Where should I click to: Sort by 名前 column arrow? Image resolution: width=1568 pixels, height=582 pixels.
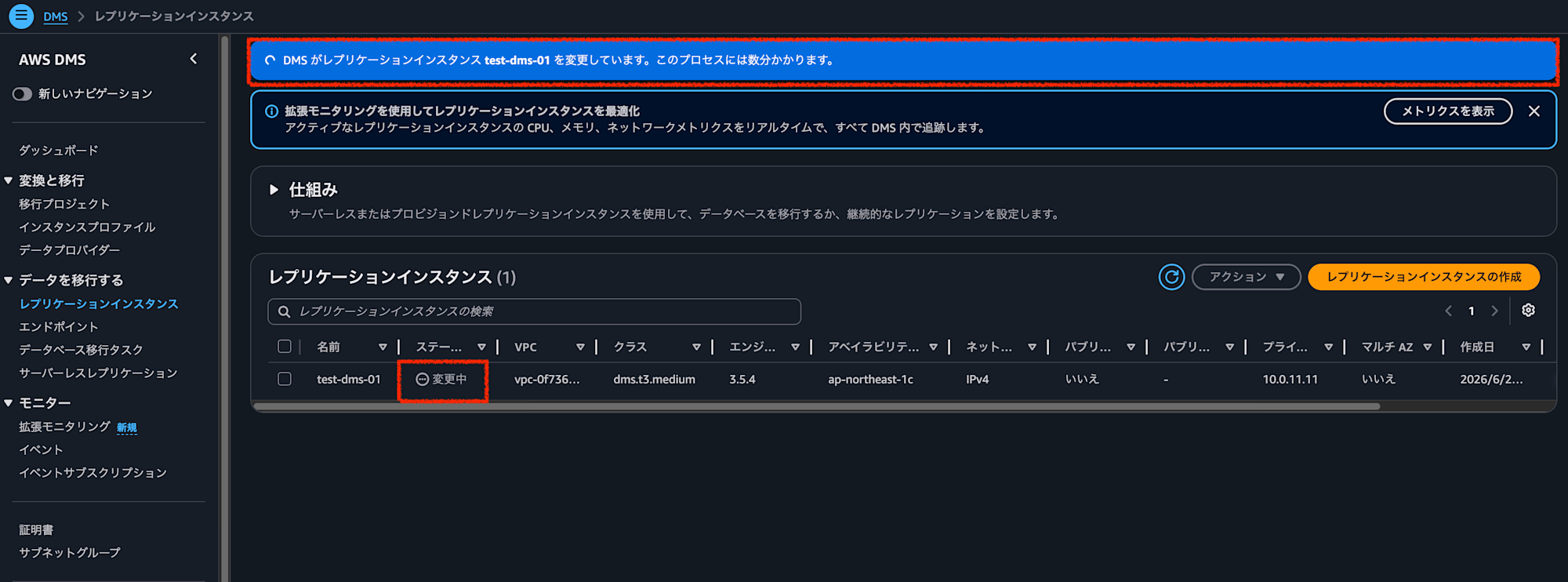point(383,347)
